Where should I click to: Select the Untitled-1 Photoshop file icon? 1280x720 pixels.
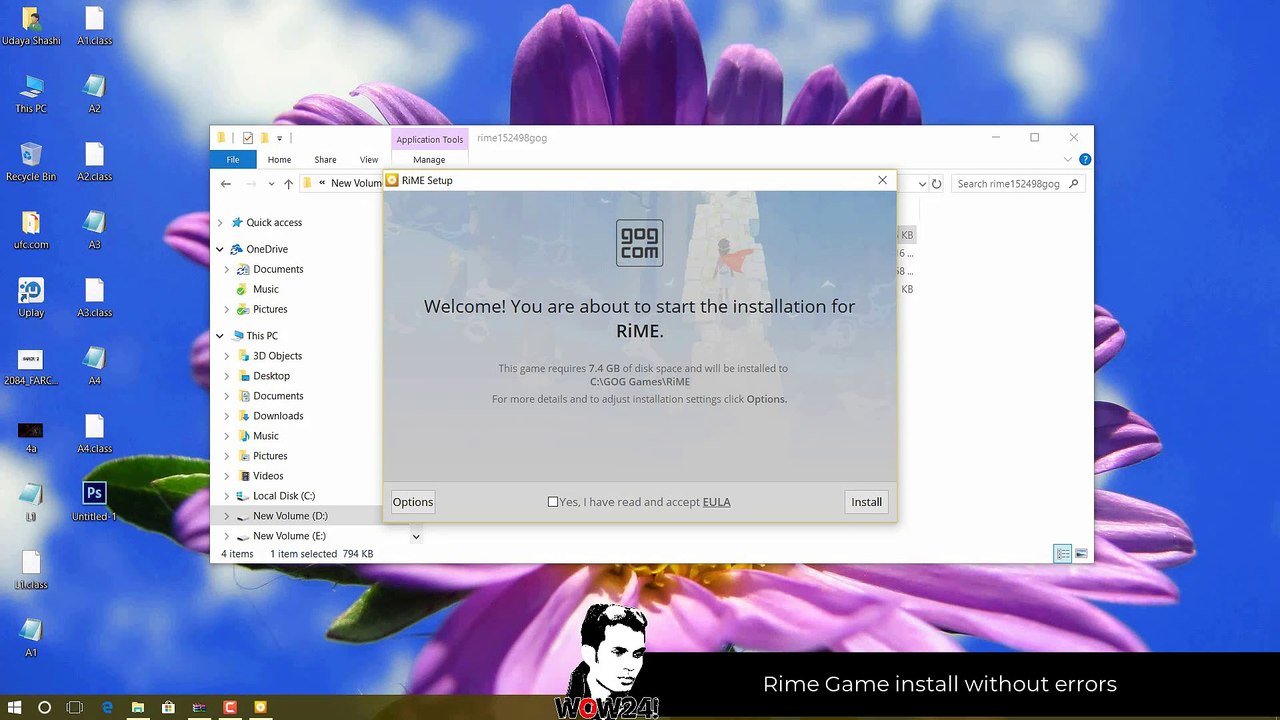click(x=94, y=502)
